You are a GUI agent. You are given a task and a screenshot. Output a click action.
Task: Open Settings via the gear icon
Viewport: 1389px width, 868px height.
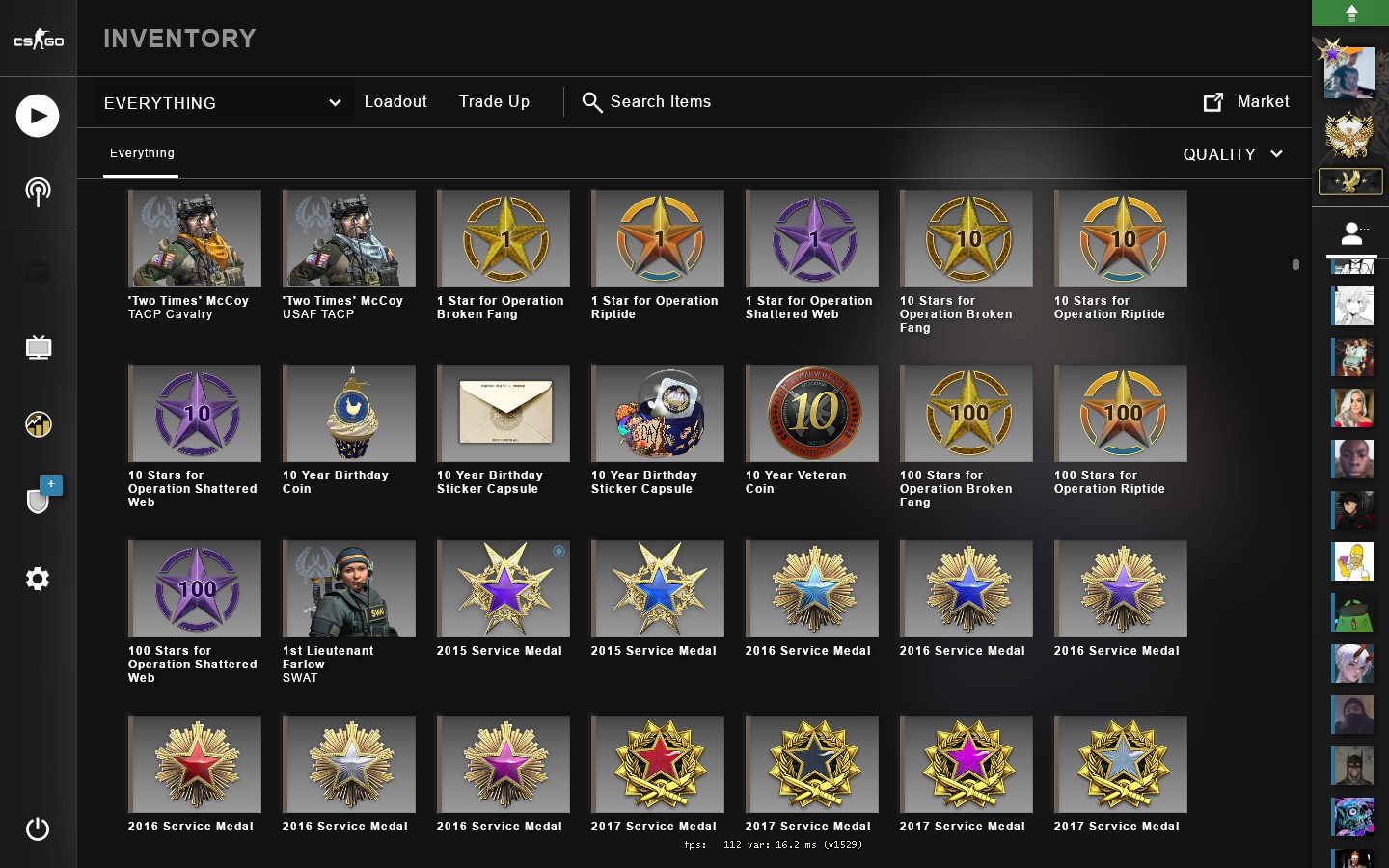pyautogui.click(x=38, y=579)
